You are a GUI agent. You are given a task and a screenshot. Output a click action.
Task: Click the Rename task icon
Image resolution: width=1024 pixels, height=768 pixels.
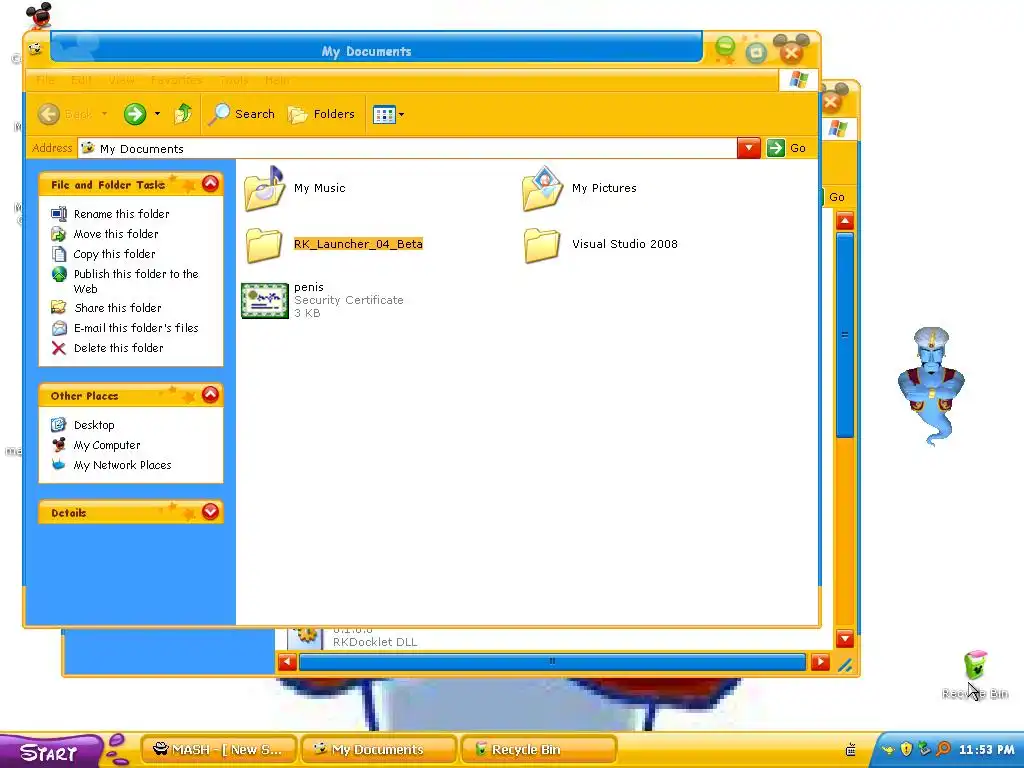(x=59, y=214)
